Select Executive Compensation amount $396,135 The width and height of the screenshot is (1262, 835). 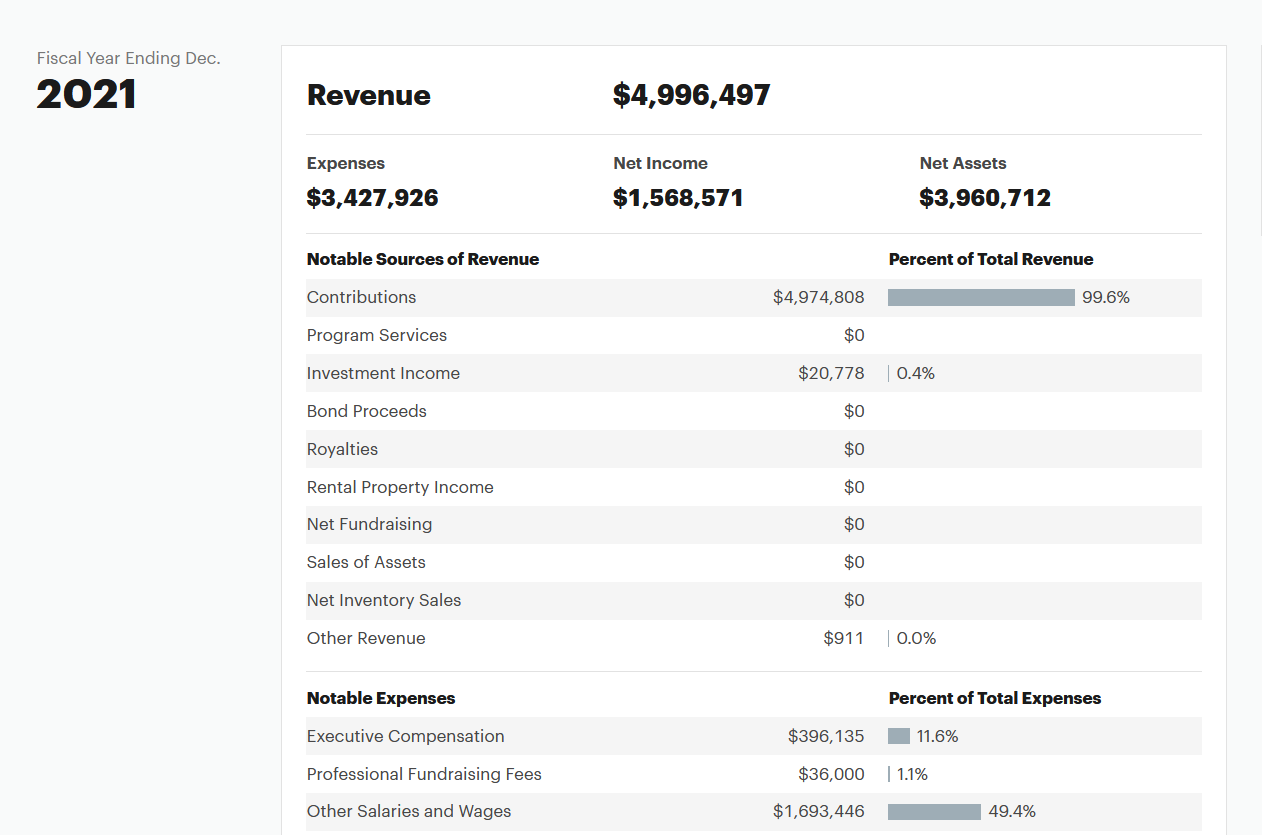pyautogui.click(x=826, y=736)
